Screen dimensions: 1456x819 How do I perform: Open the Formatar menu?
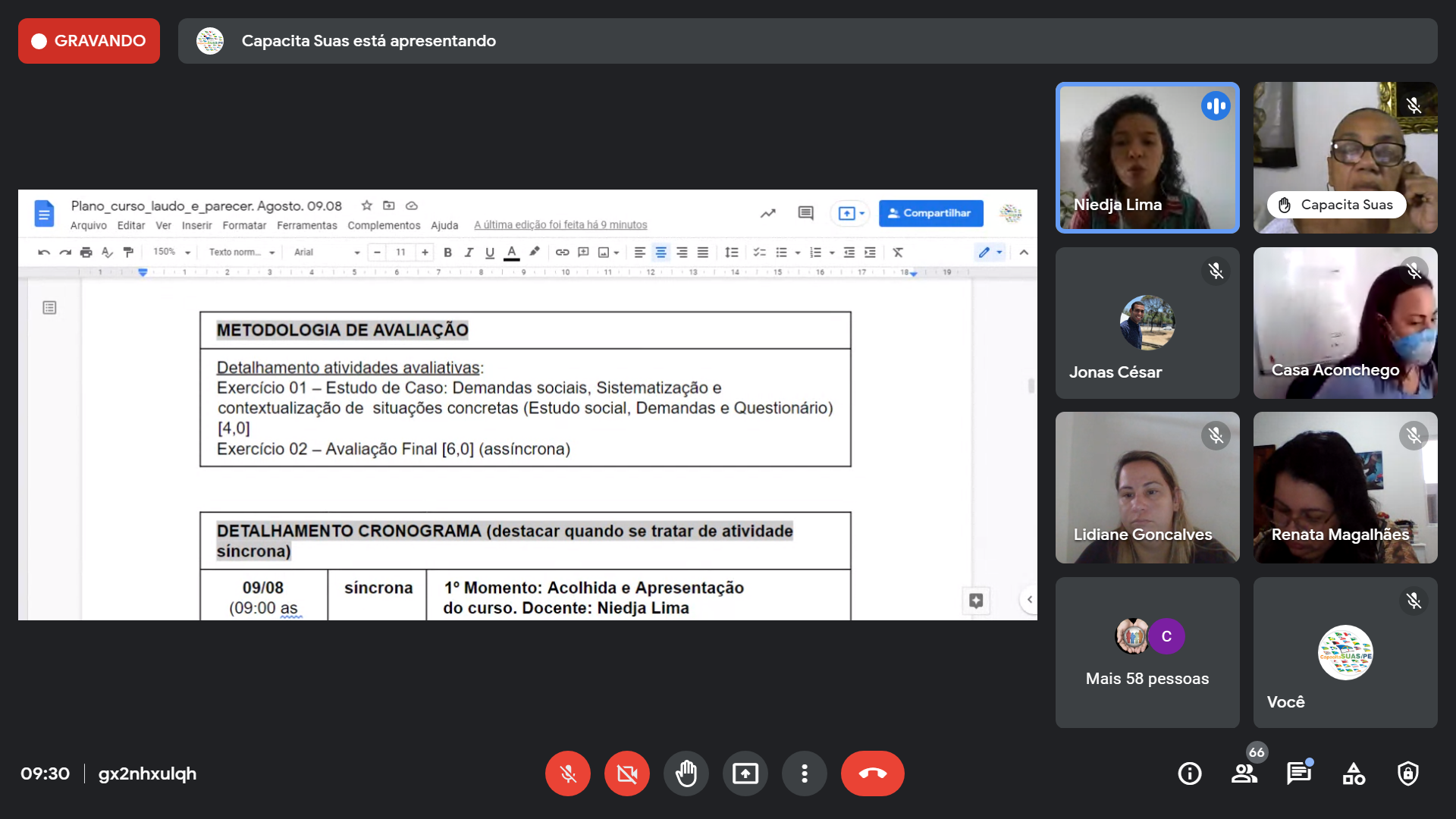tap(244, 225)
